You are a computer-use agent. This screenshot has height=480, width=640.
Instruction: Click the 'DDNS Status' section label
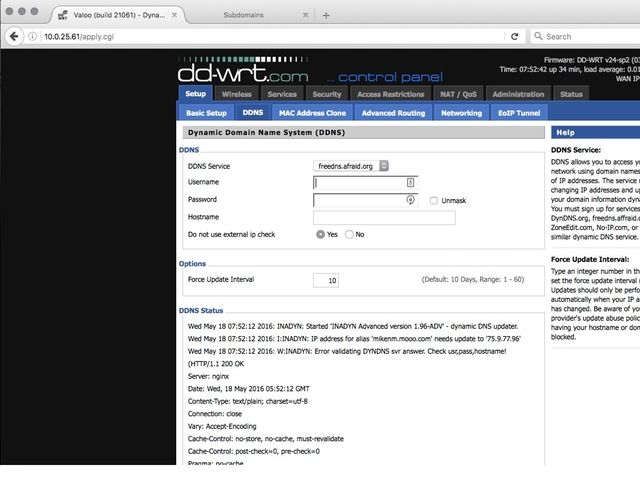click(201, 311)
